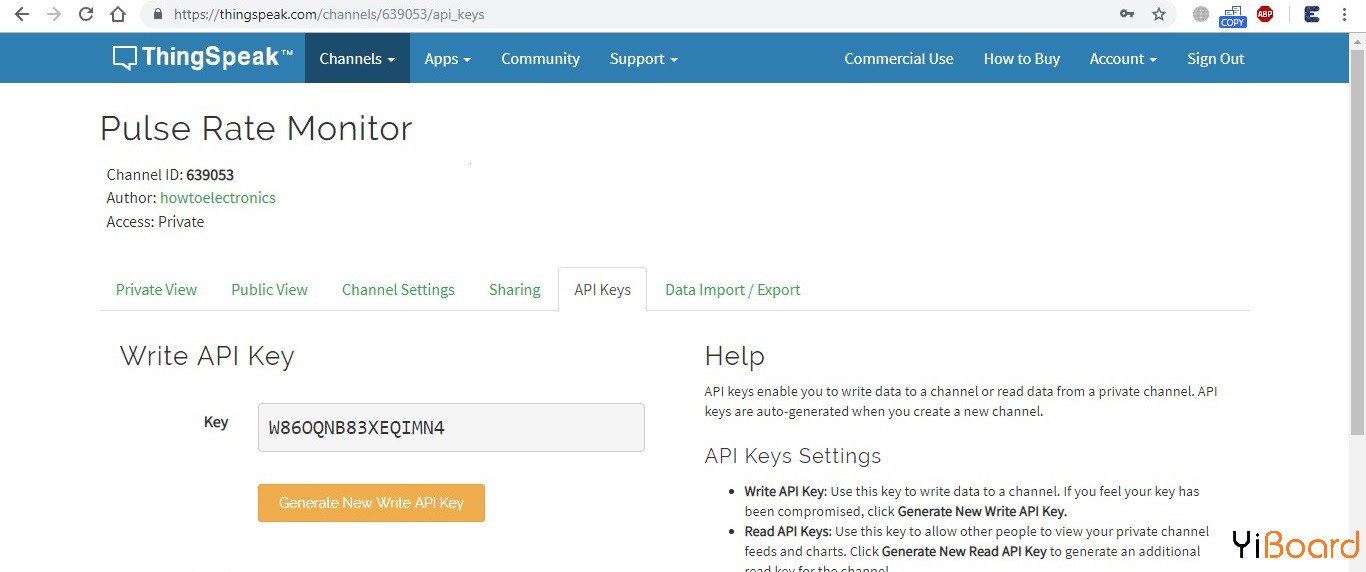Switch to the Channel Settings tab
Image resolution: width=1366 pixels, height=572 pixels.
click(398, 289)
